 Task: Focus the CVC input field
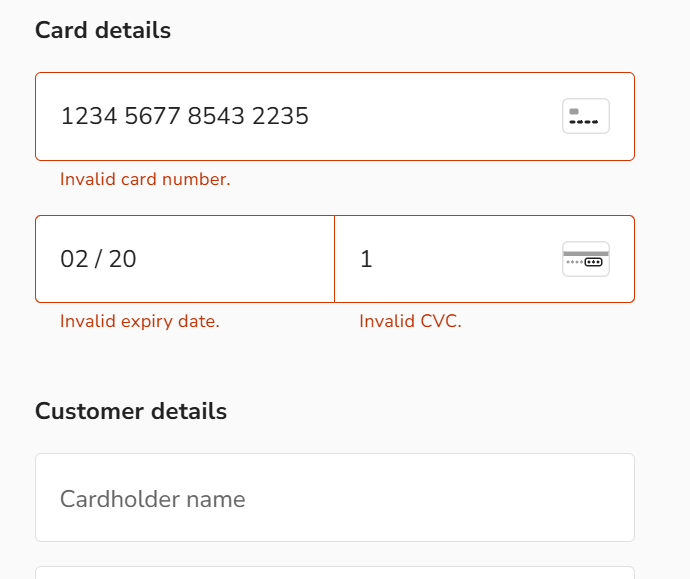click(x=484, y=259)
